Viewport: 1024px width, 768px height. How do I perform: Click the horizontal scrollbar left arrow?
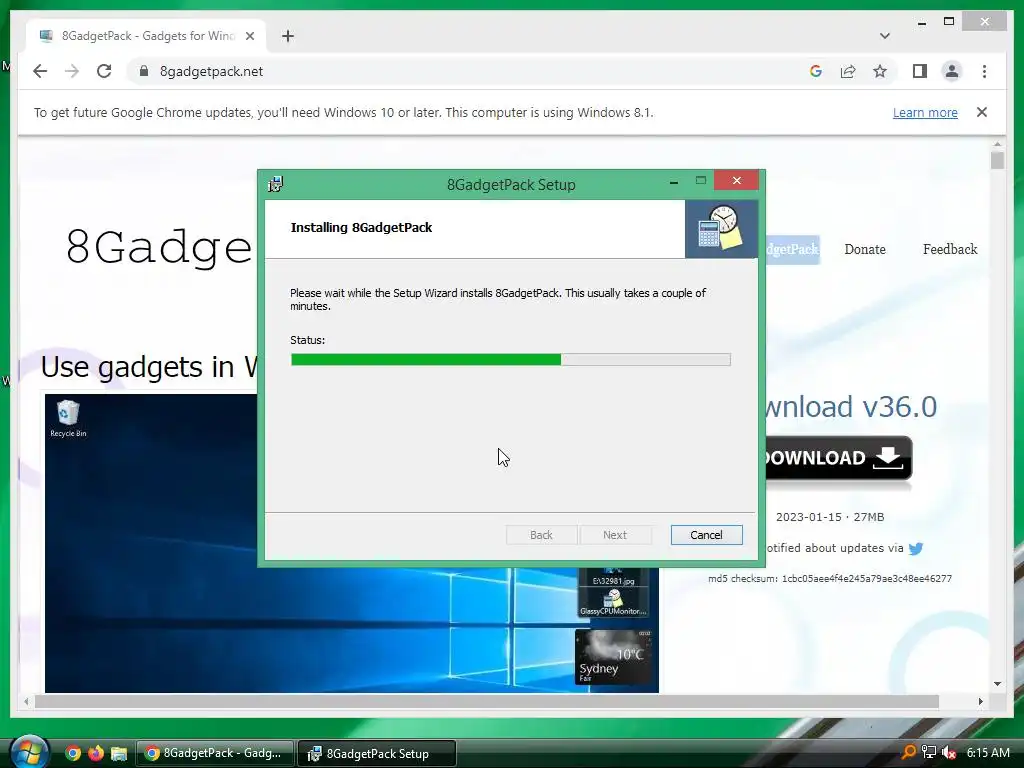coord(26,701)
